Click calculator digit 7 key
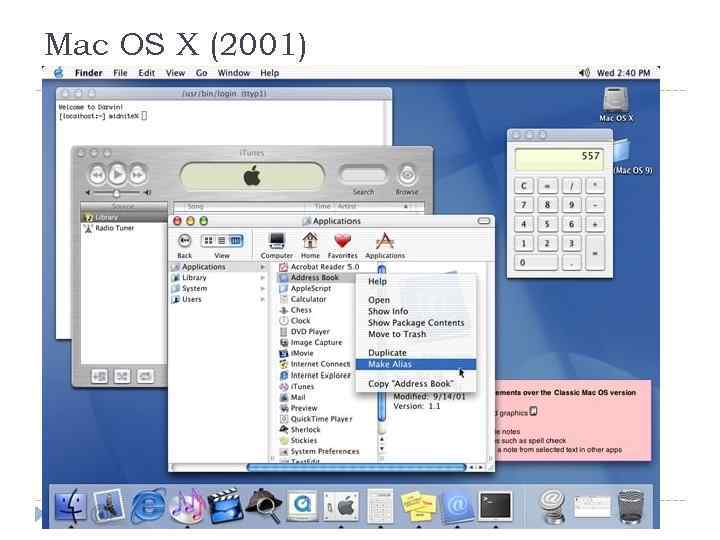This screenshot has height=540, width=720. point(523,205)
